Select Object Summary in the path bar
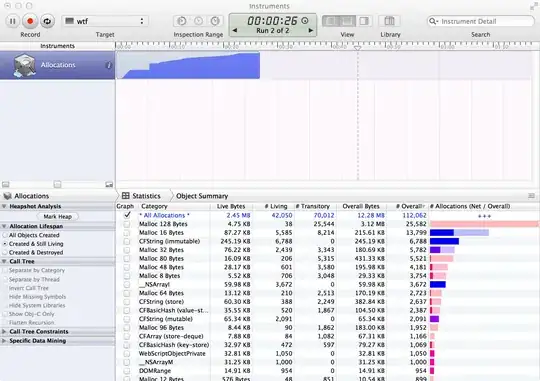 click(202, 196)
